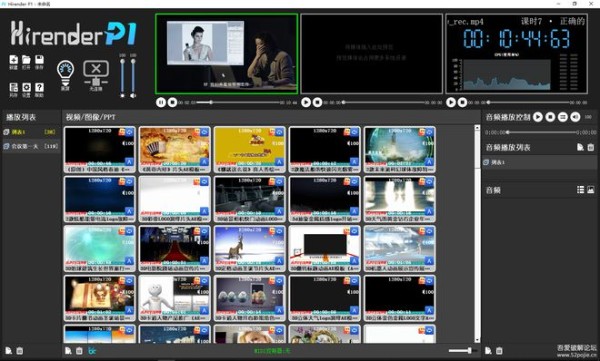600x361 pixels.
Task: Play the second preview window
Action: tap(306, 102)
